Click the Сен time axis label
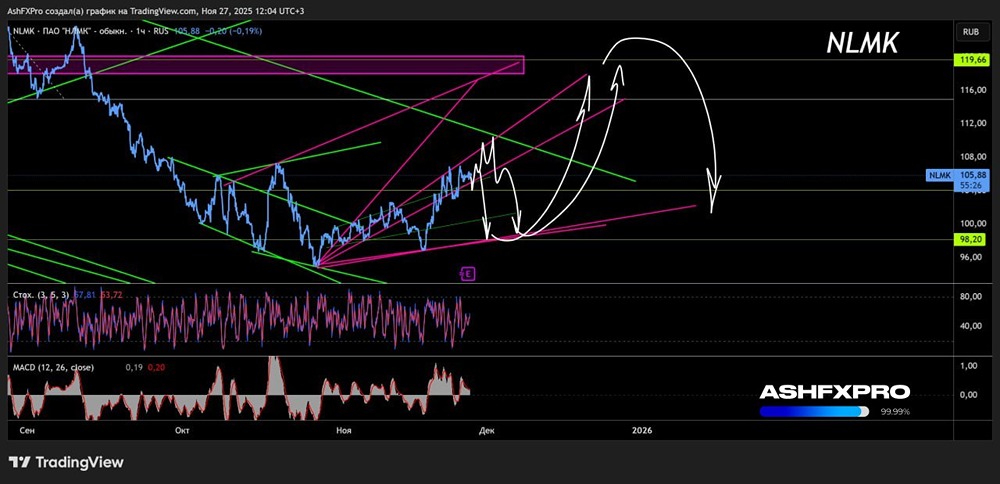The width and height of the screenshot is (1000, 484). click(x=27, y=431)
